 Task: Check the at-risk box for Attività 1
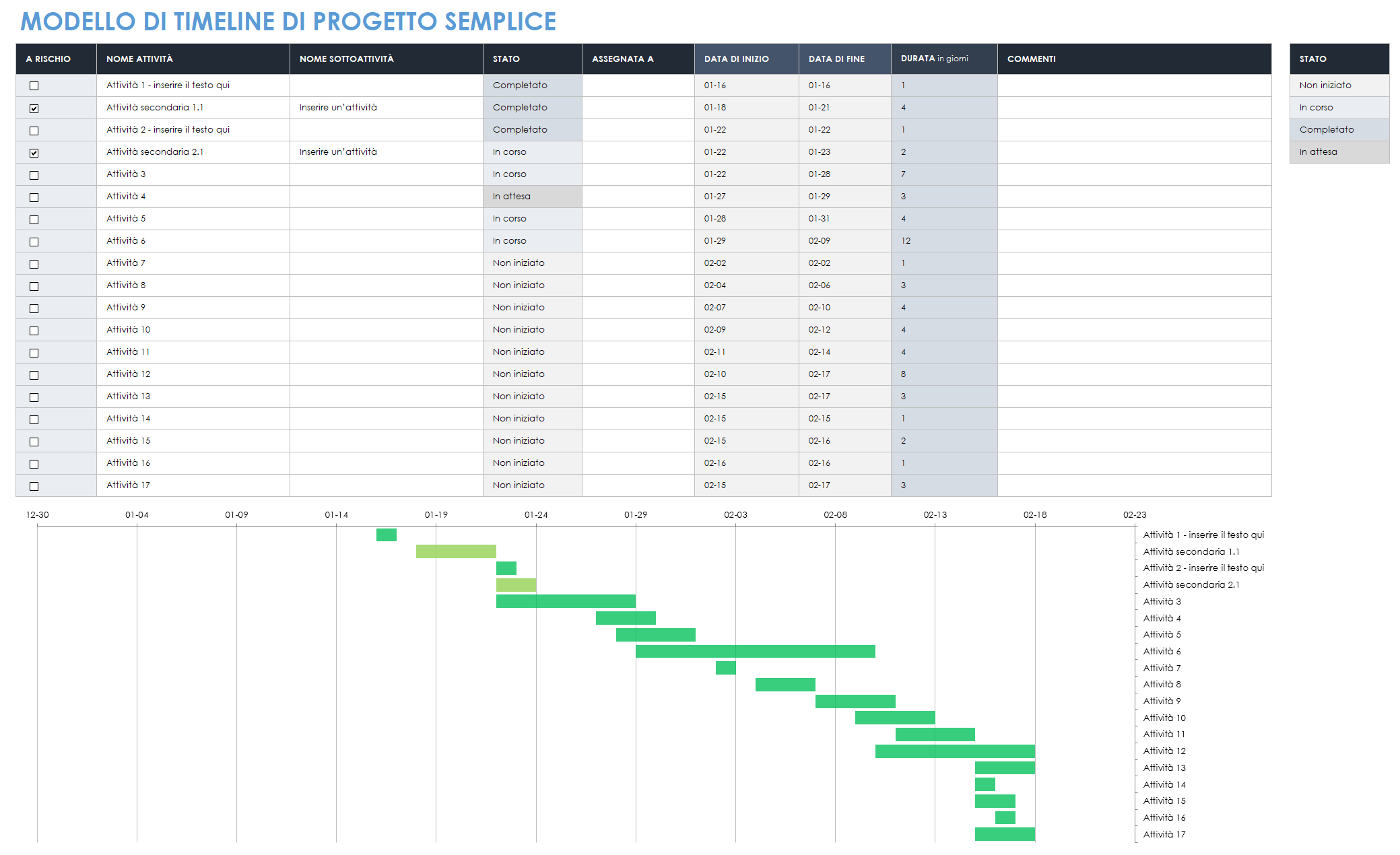(34, 86)
